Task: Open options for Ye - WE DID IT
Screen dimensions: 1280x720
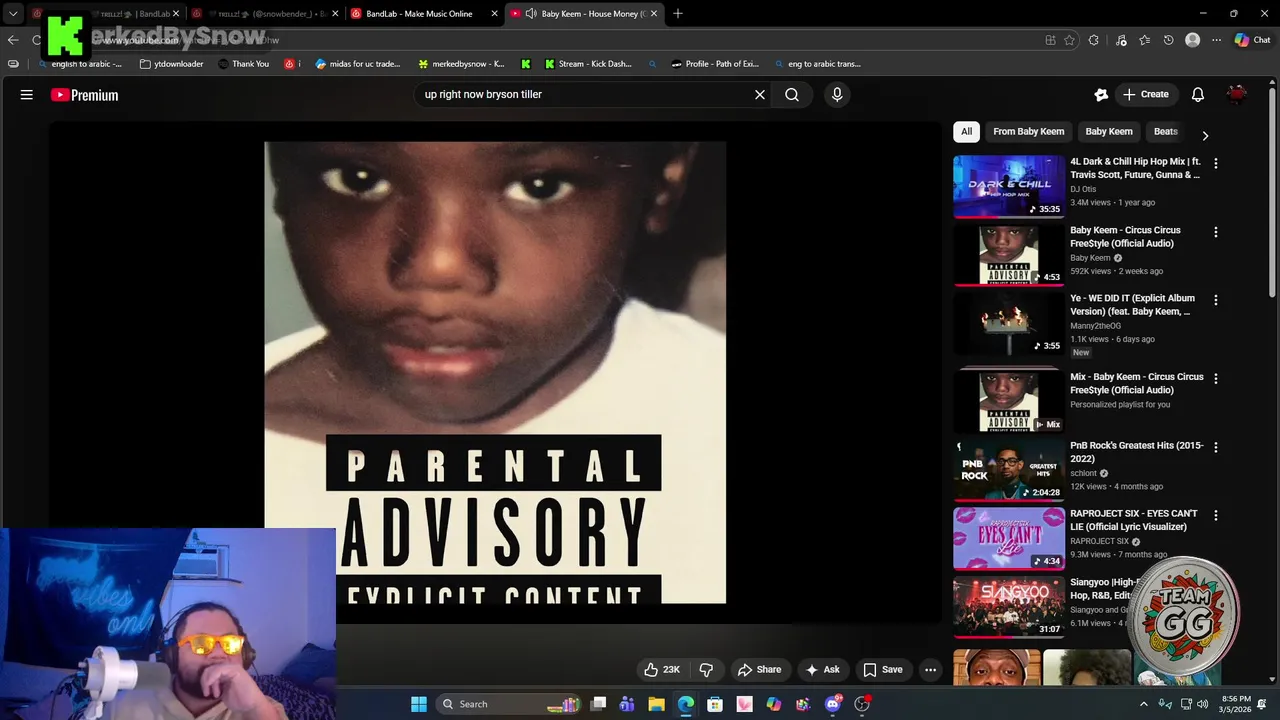Action: pyautogui.click(x=1216, y=300)
